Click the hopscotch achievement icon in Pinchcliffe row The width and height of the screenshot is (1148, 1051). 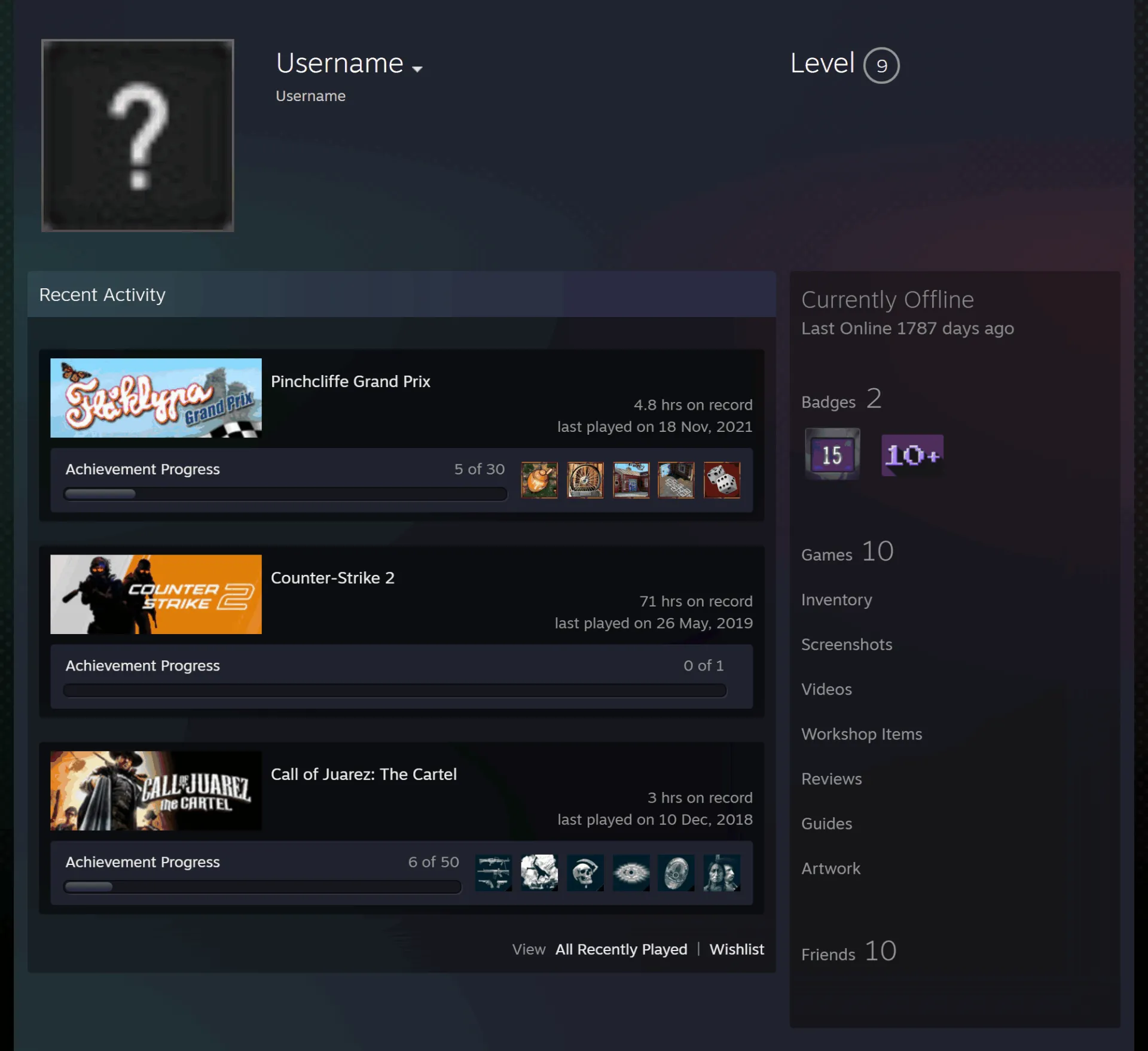tap(676, 480)
